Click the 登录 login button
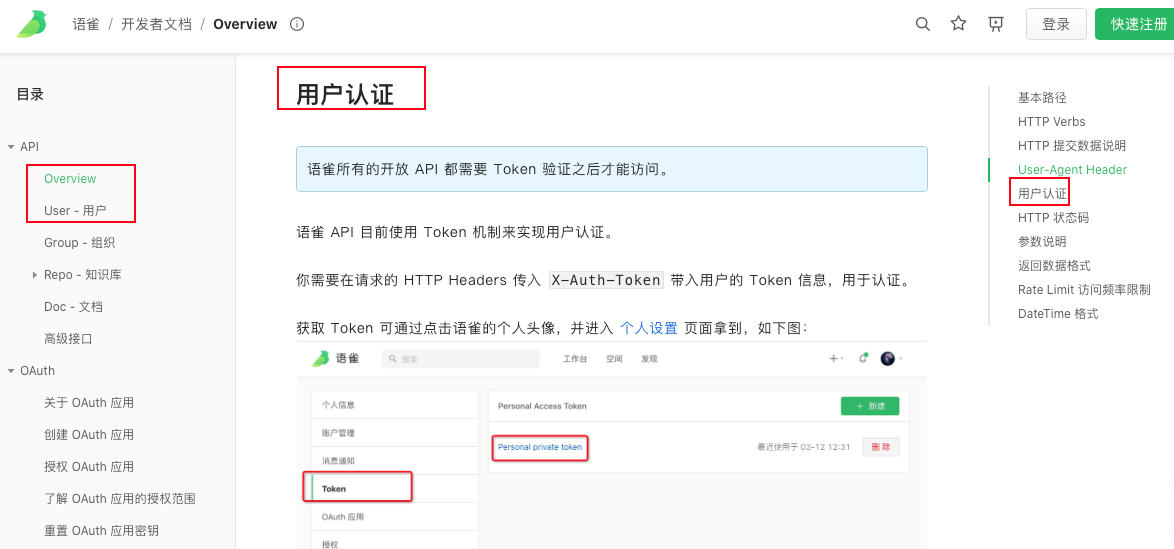The width and height of the screenshot is (1174, 549). (x=1056, y=24)
